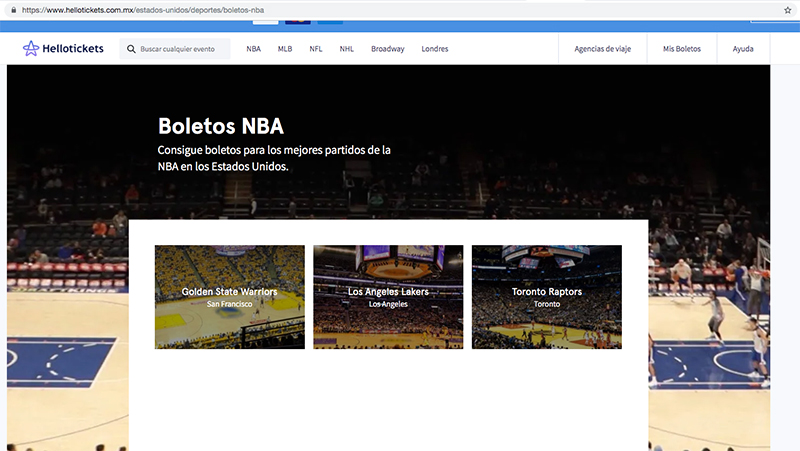Select the Toronto Raptors card

[x=546, y=297]
